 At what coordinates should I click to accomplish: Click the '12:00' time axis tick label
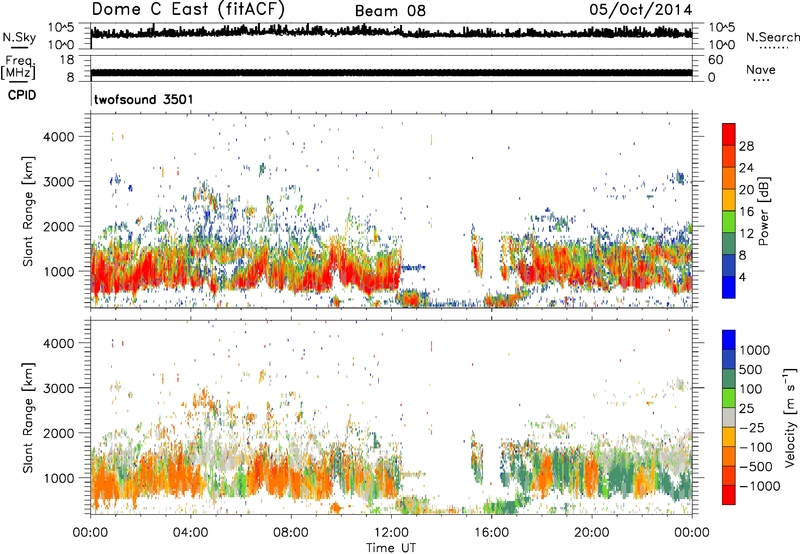(391, 533)
